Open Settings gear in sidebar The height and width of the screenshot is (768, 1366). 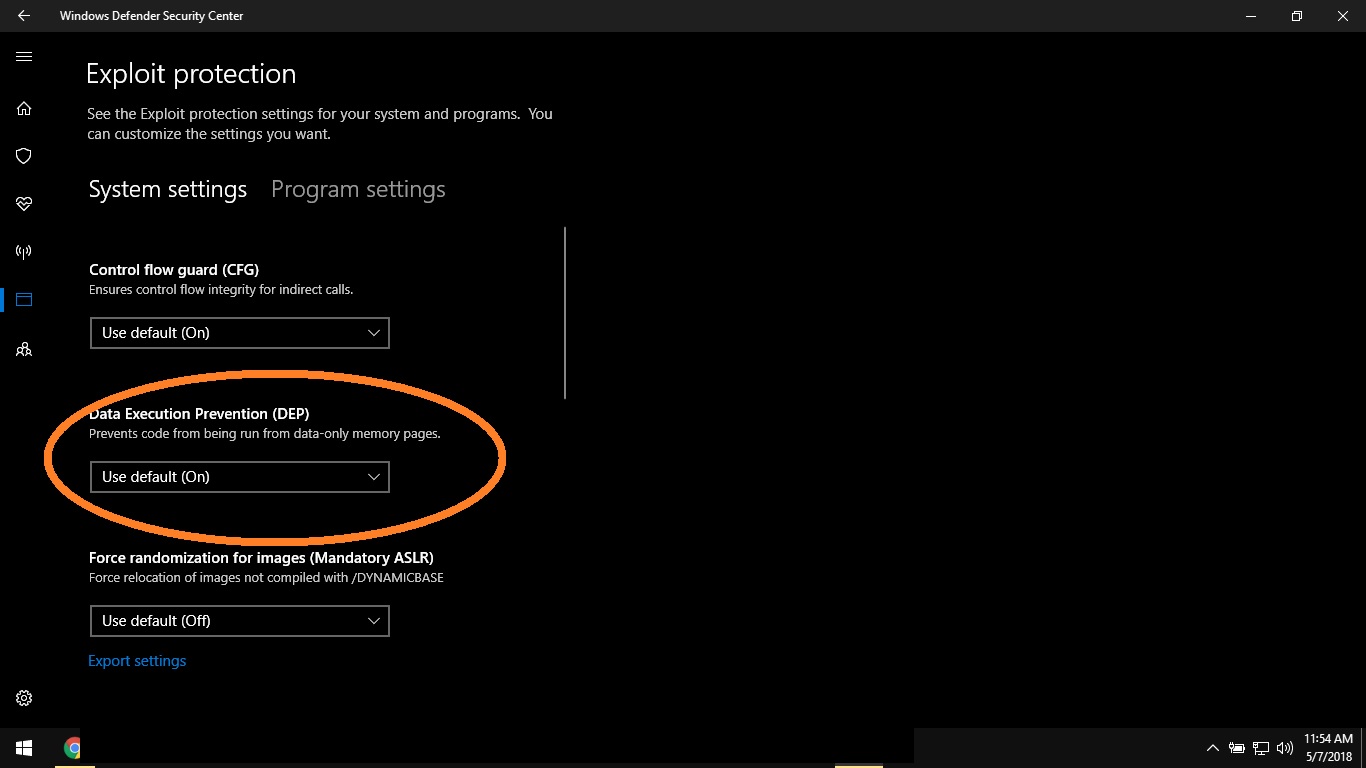(24, 698)
